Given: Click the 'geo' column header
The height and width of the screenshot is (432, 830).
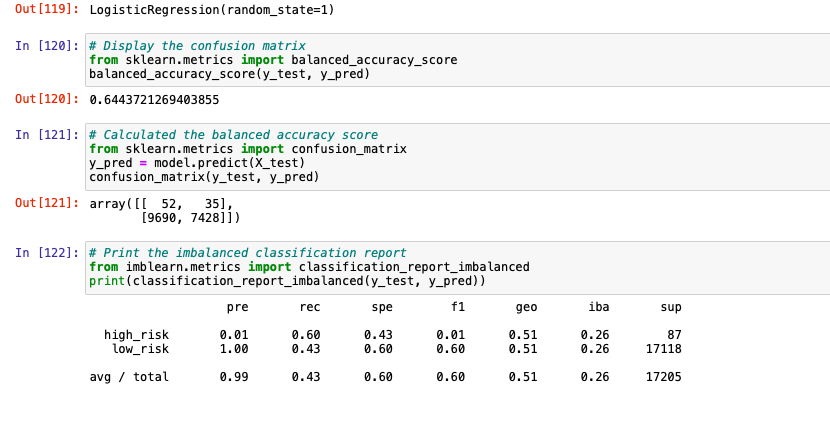Looking at the screenshot, I should (526, 308).
